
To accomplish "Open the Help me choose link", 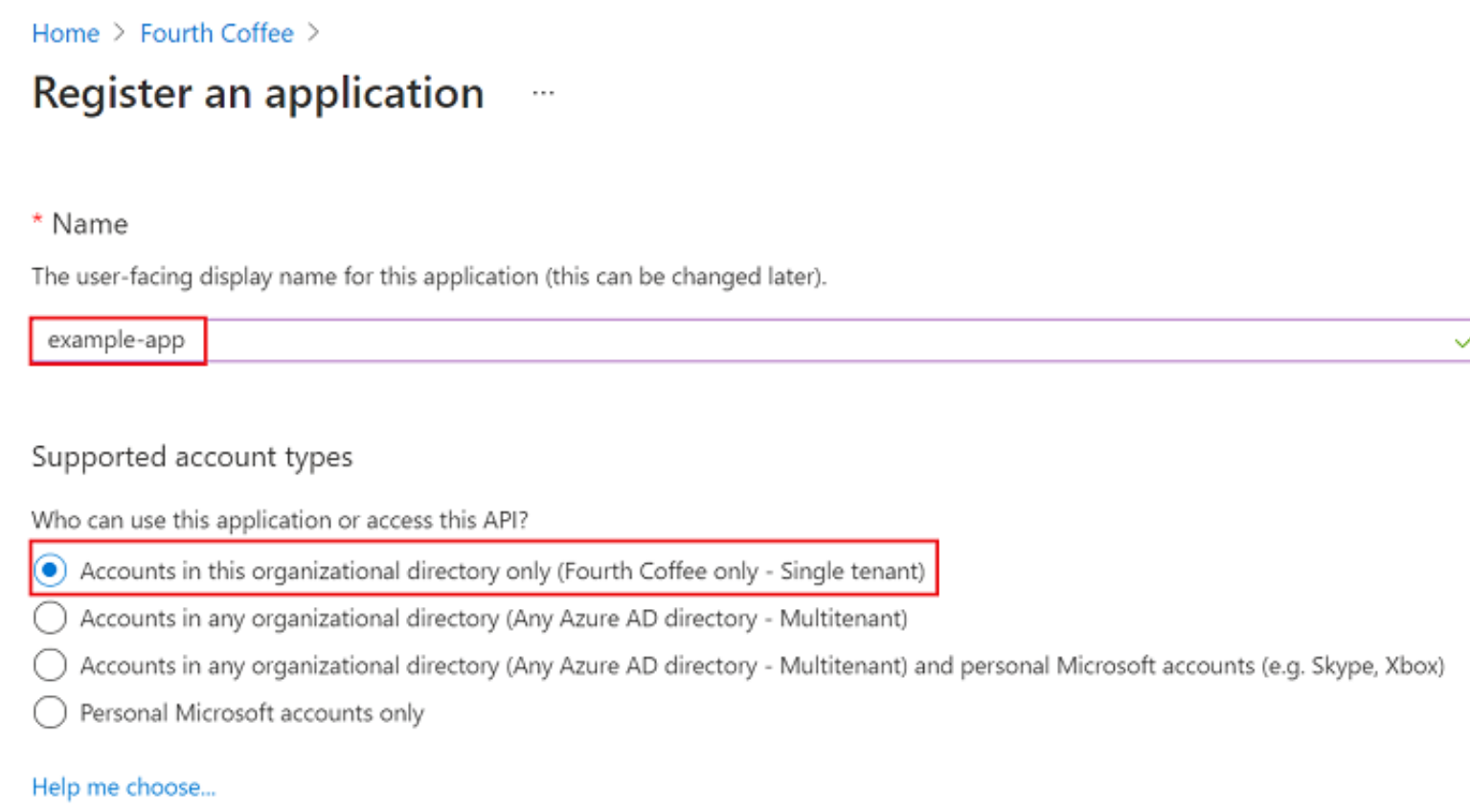I will point(124,787).
